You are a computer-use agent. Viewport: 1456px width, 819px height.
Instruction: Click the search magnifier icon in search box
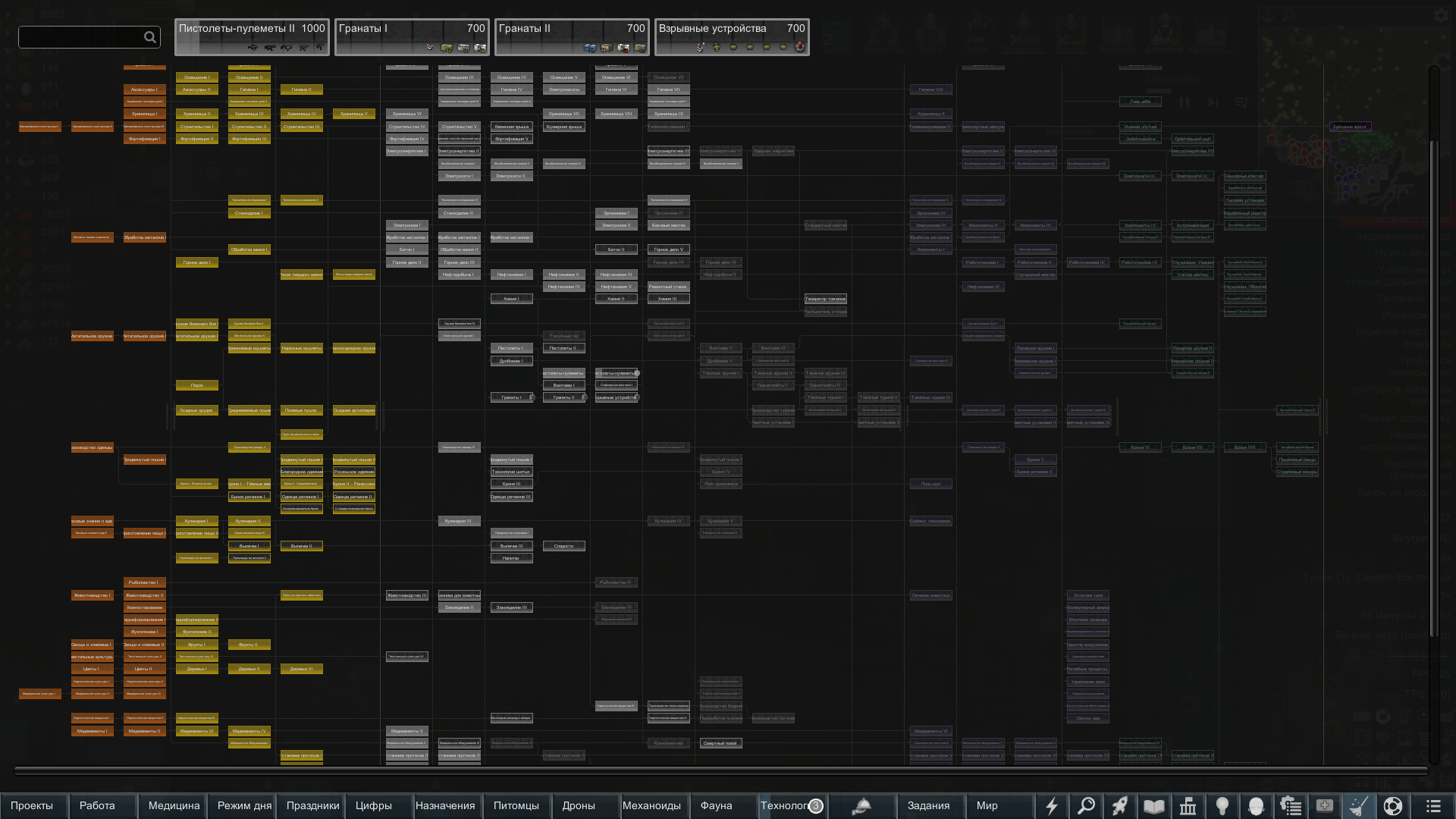point(150,37)
